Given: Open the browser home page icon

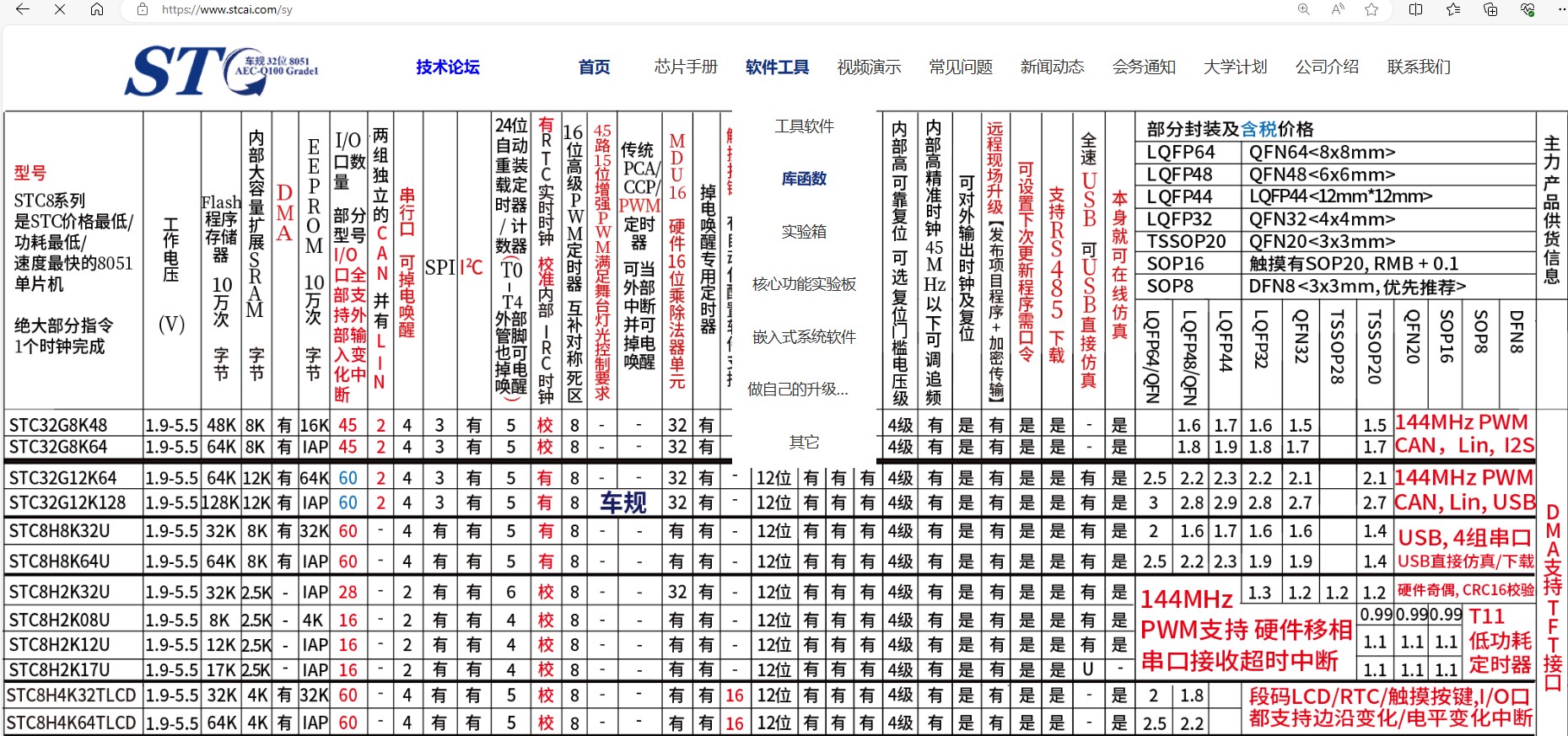Looking at the screenshot, I should coord(97,9).
